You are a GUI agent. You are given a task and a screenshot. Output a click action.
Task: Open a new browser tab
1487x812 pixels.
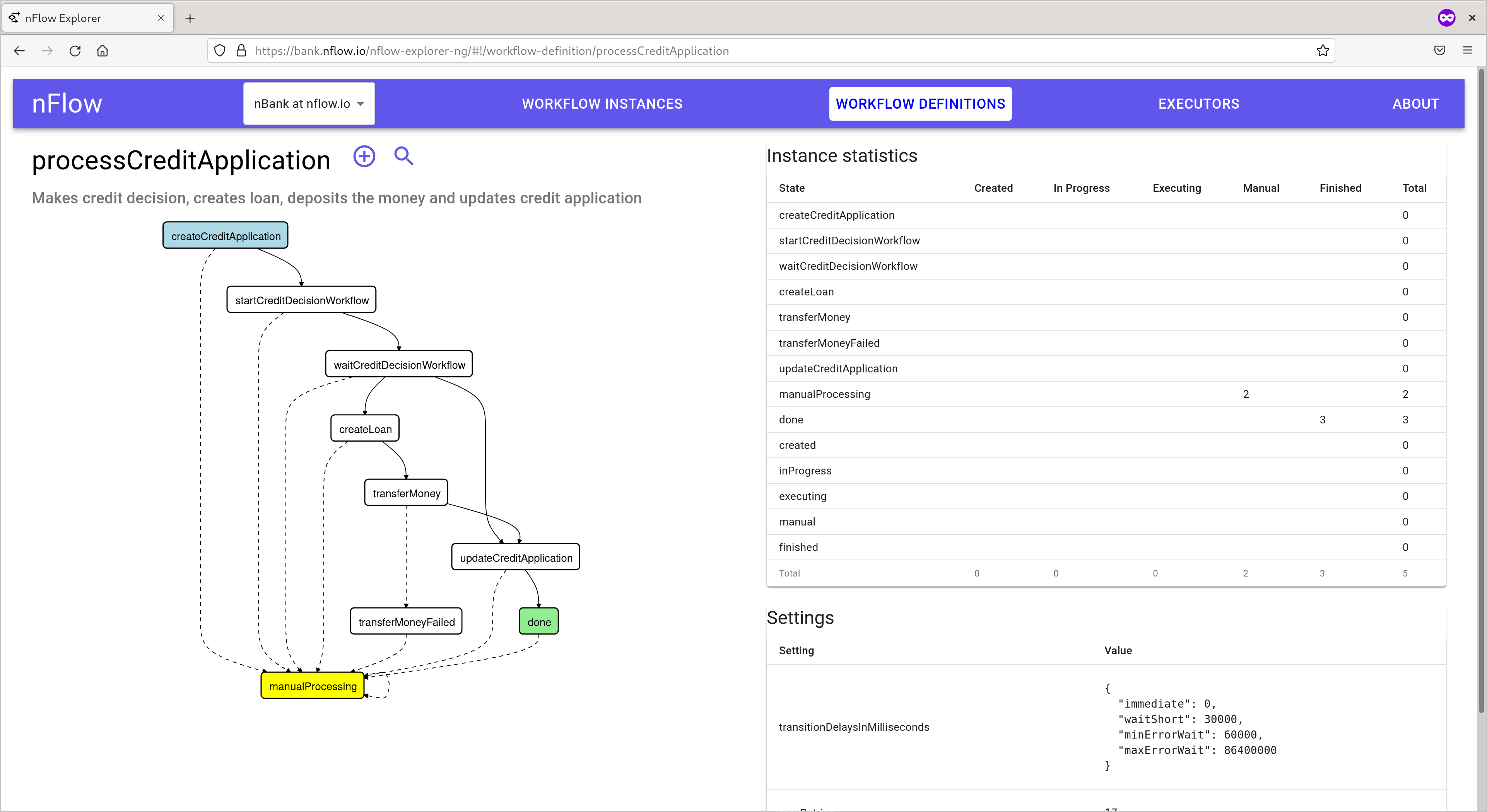(190, 18)
